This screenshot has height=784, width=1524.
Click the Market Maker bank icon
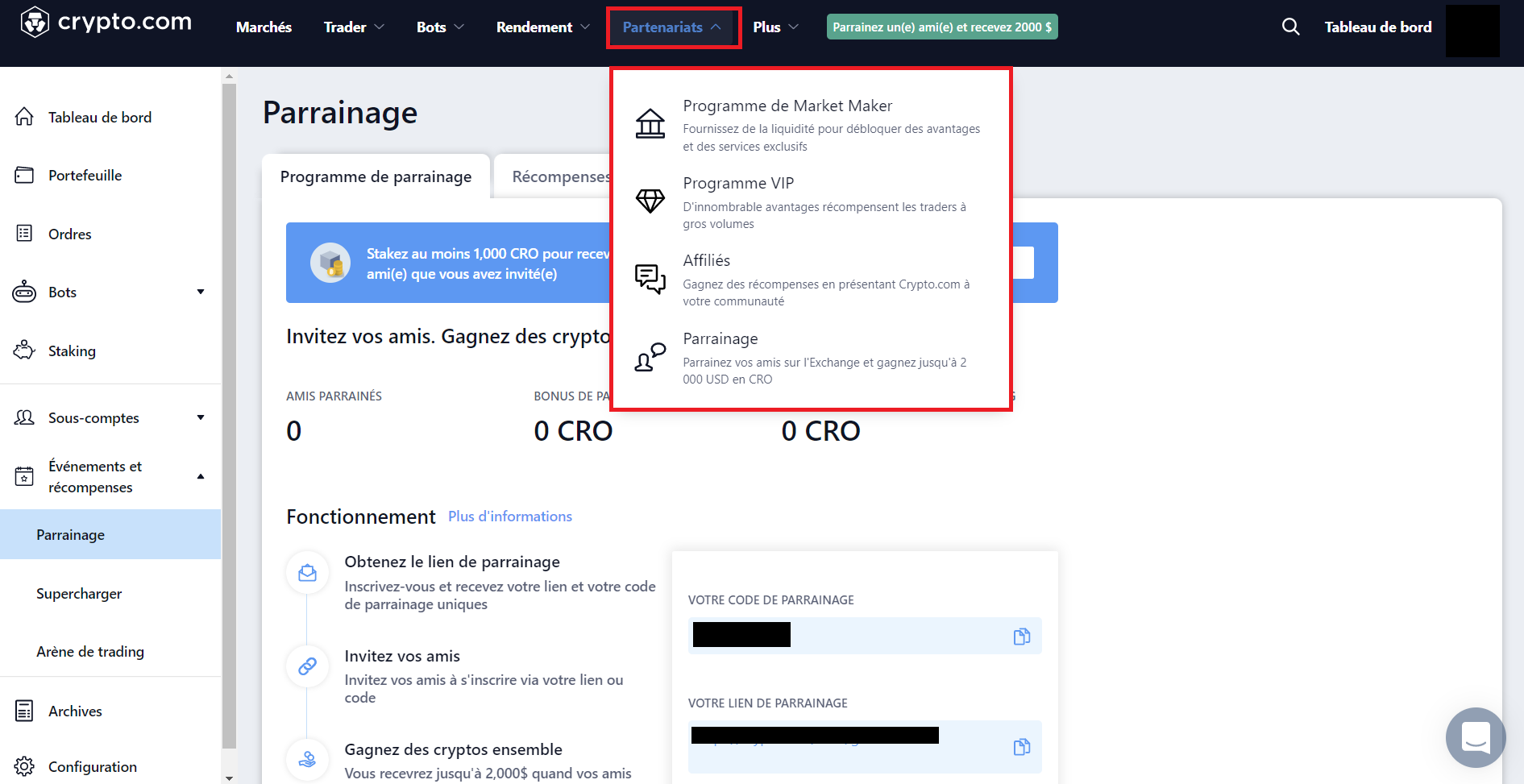(650, 124)
